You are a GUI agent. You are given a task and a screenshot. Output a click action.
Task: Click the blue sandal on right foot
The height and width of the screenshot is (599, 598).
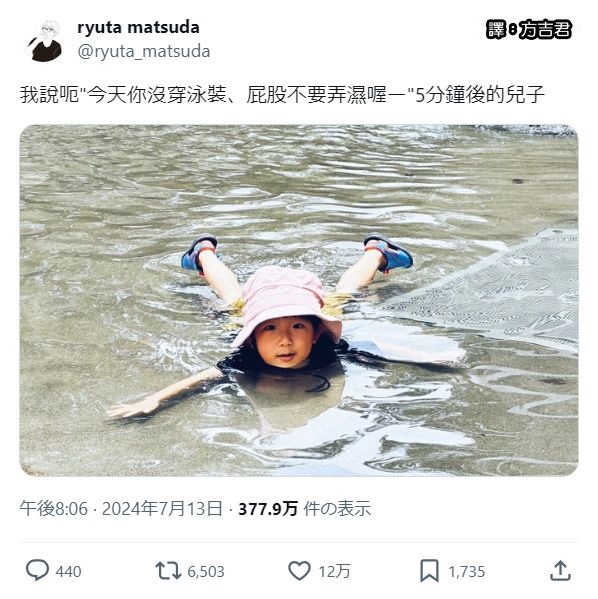coord(389,252)
